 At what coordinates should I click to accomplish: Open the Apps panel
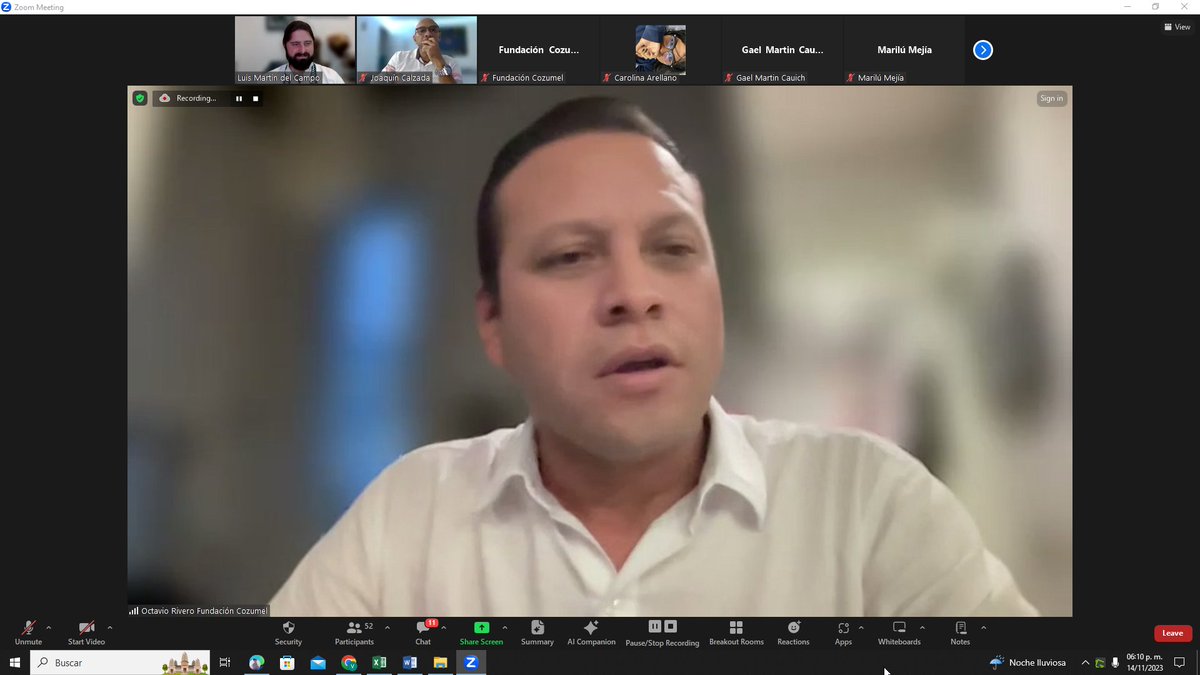843,633
